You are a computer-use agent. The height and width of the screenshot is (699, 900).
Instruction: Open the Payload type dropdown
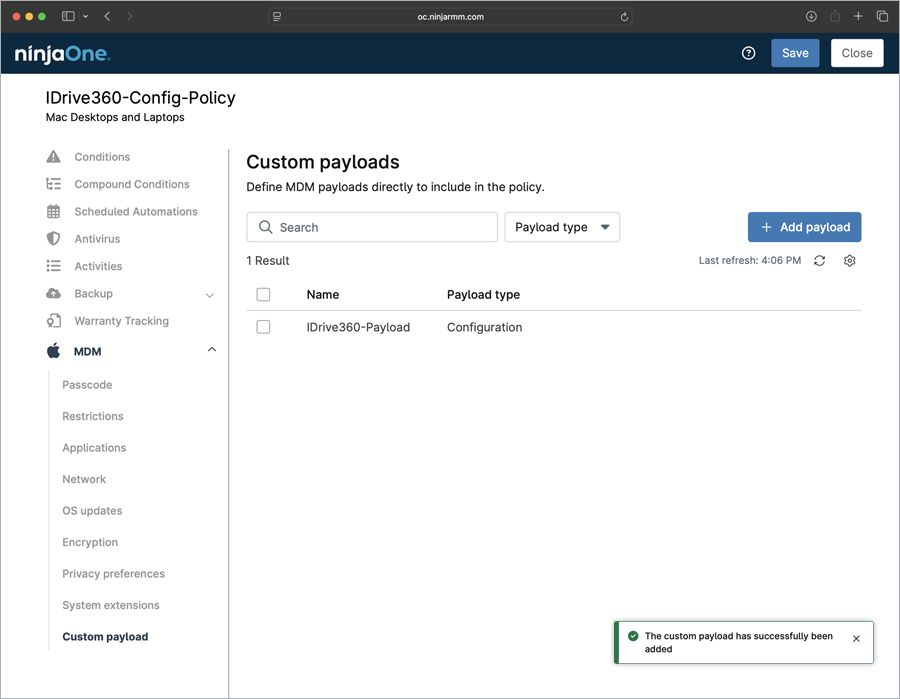click(x=562, y=227)
